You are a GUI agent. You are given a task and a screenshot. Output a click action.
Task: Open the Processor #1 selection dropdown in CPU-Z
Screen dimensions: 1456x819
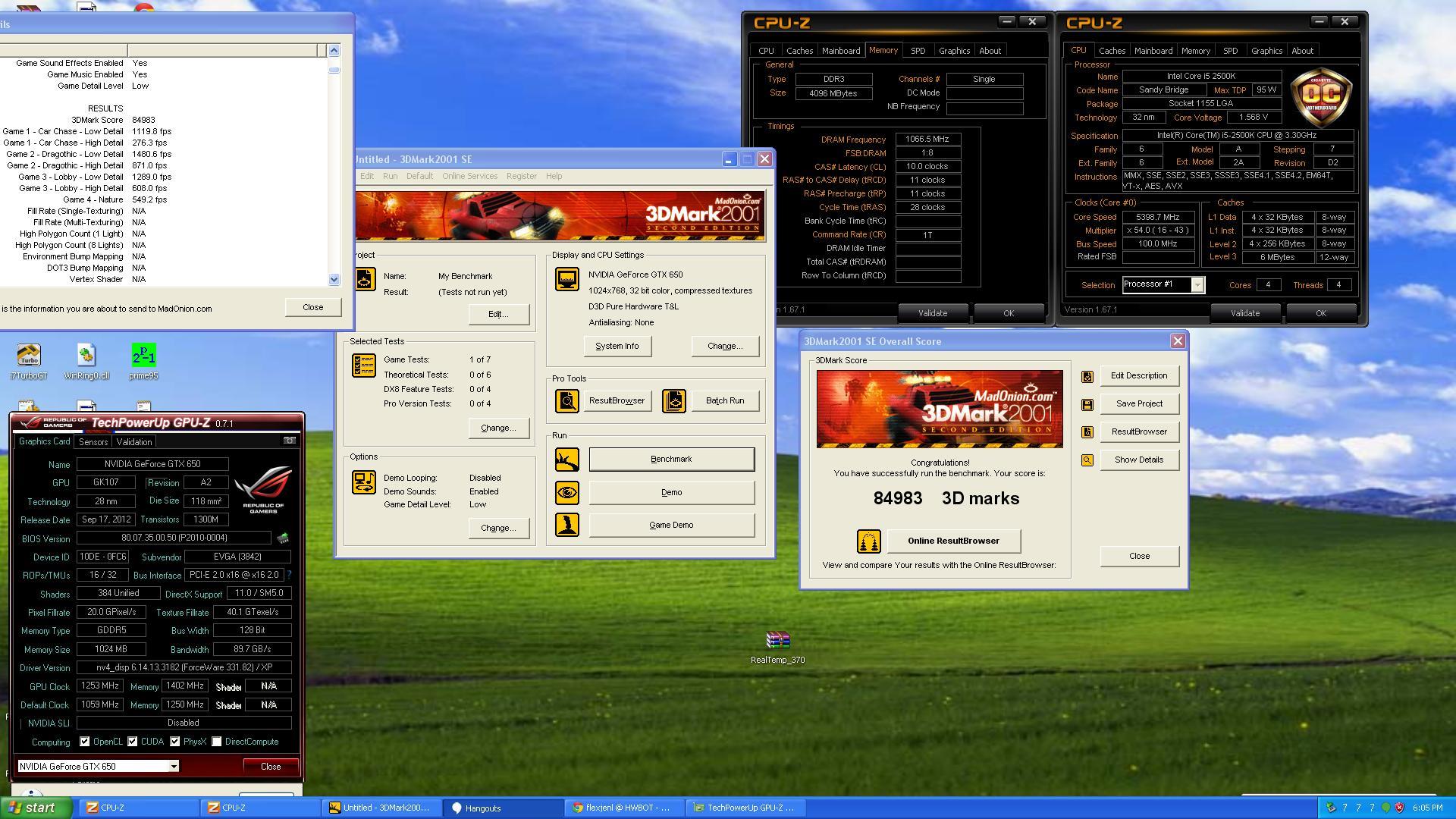[1197, 285]
